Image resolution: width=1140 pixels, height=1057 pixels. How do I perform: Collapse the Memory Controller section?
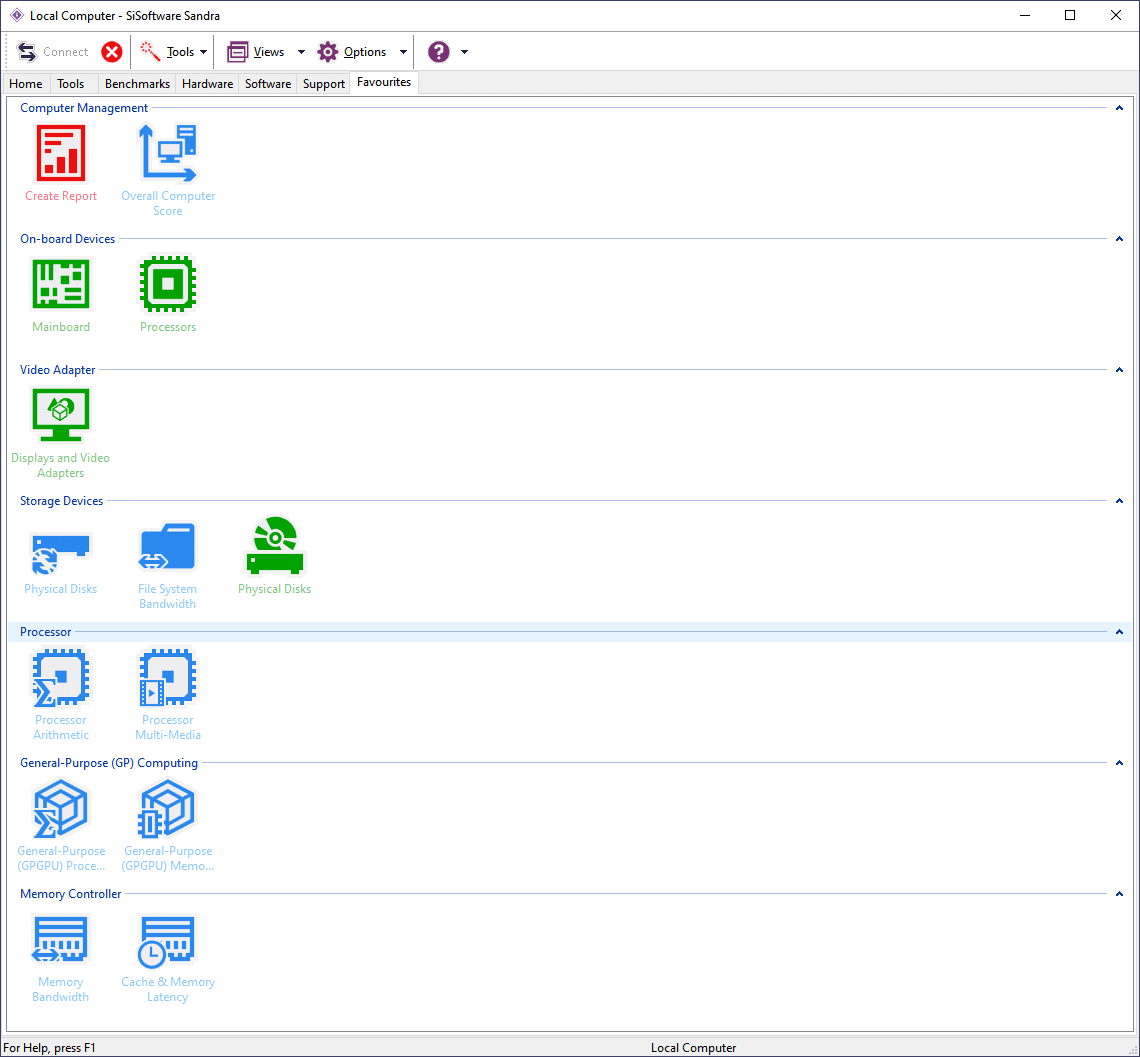[x=1120, y=893]
